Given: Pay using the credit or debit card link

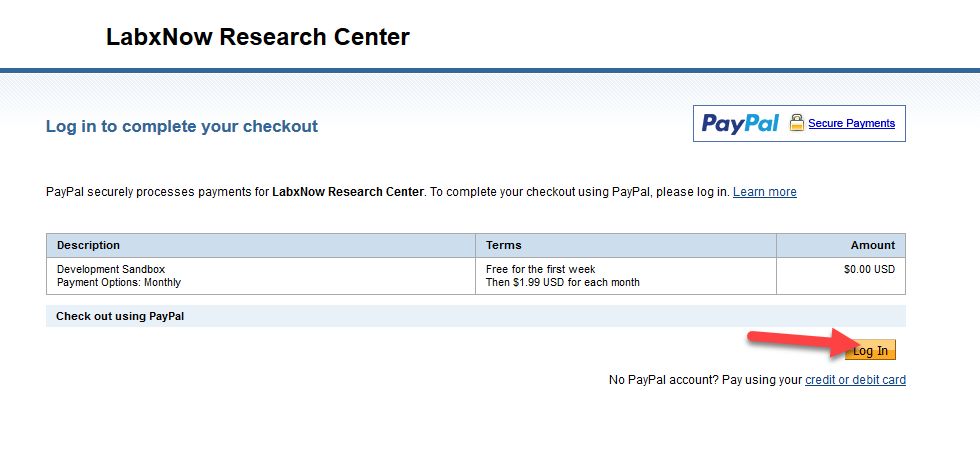Looking at the screenshot, I should click(855, 380).
